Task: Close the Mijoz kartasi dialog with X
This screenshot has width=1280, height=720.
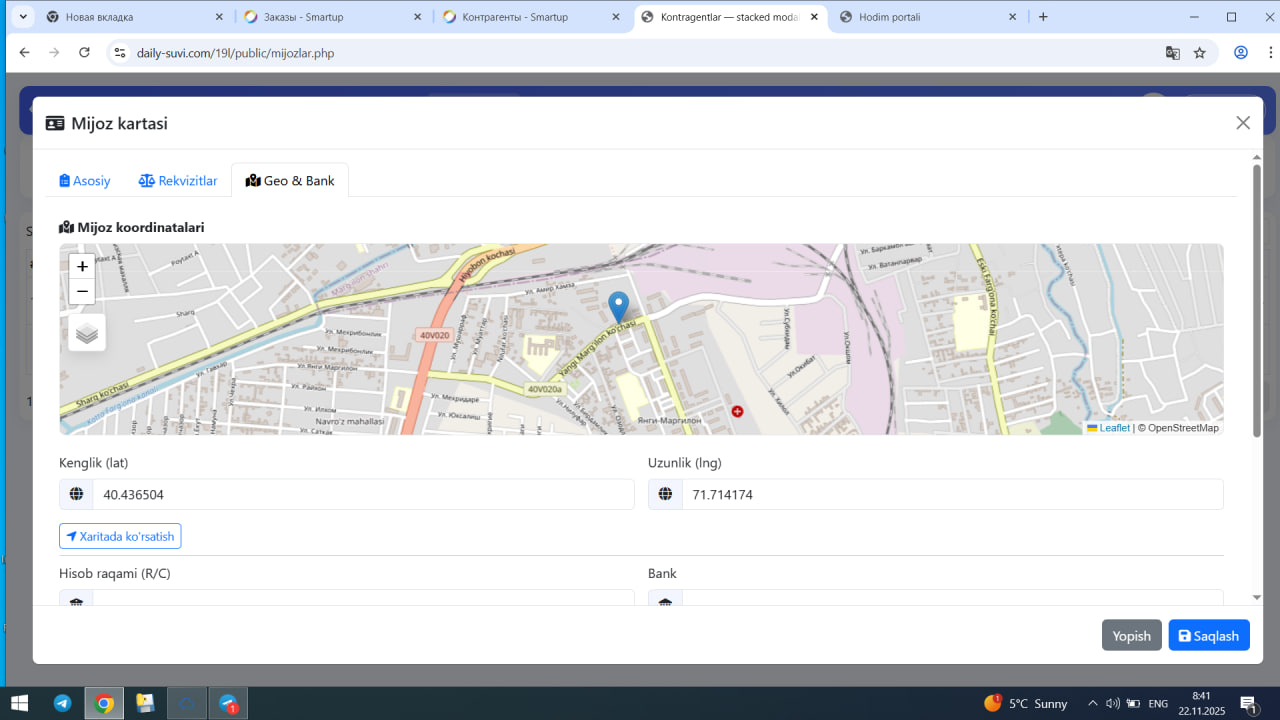Action: (1243, 123)
